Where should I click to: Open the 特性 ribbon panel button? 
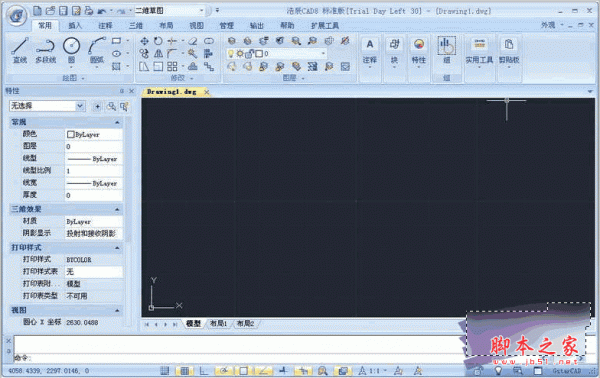tap(419, 53)
